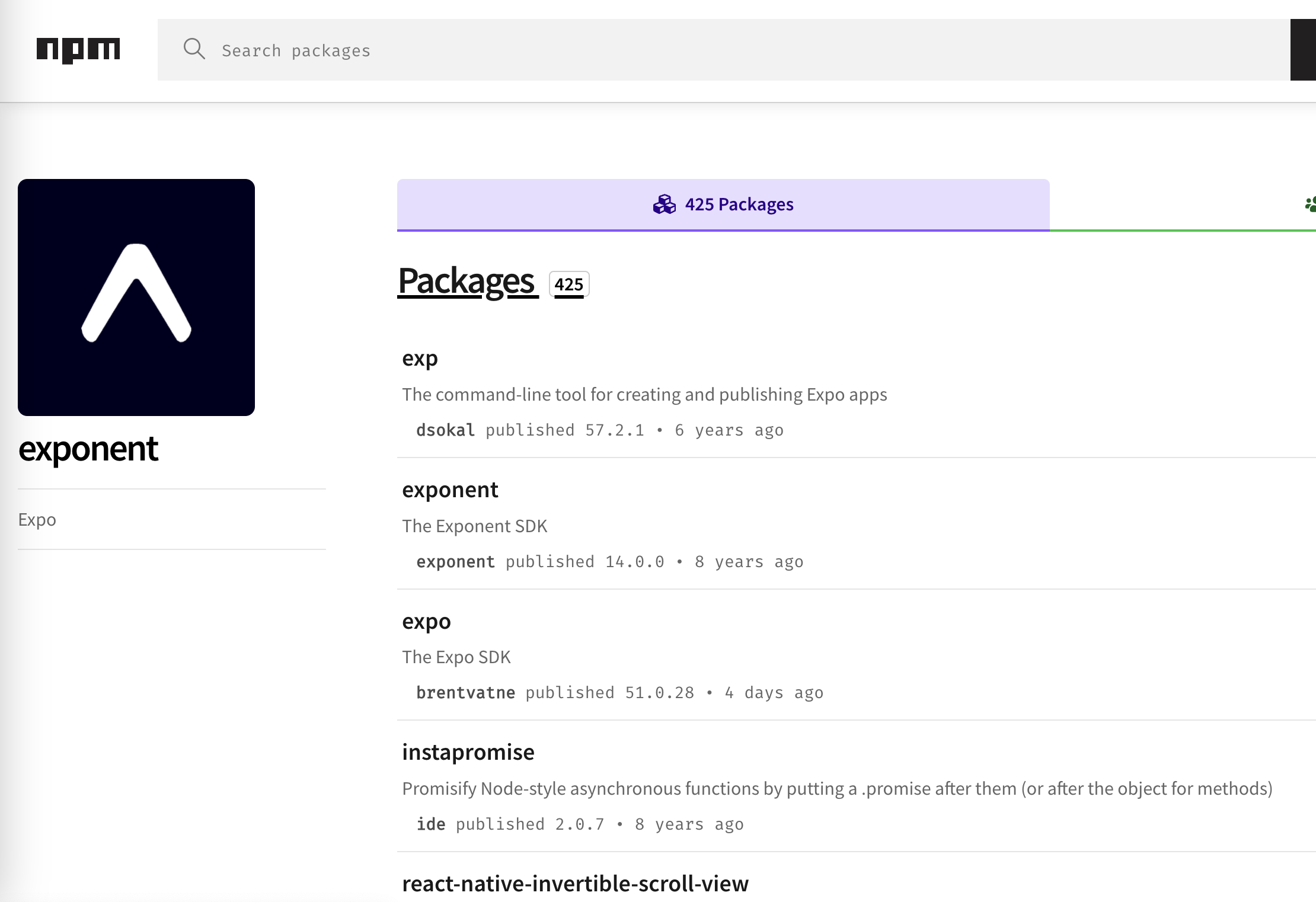View ide publisher profile
1316x902 pixels.
pyautogui.click(x=431, y=824)
